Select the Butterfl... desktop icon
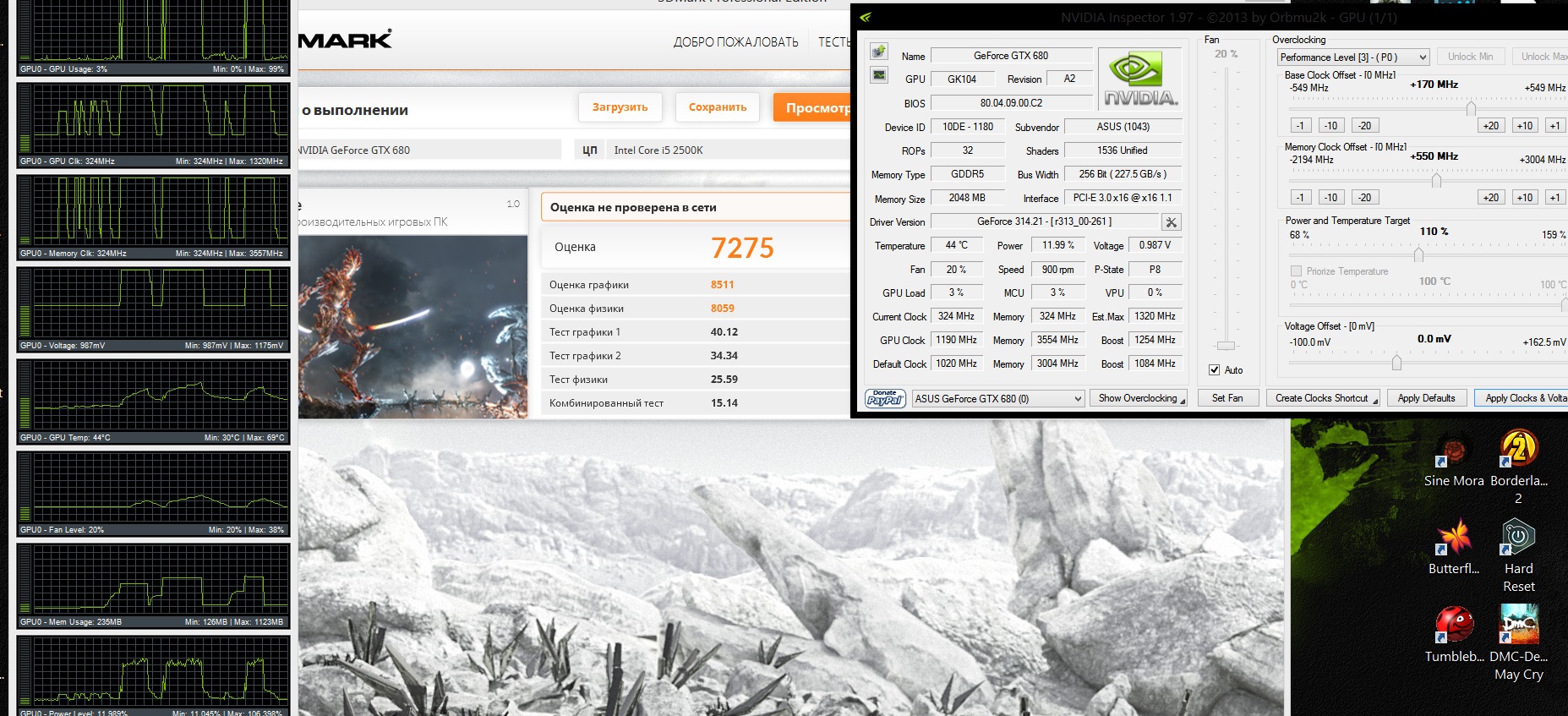 1454,548
